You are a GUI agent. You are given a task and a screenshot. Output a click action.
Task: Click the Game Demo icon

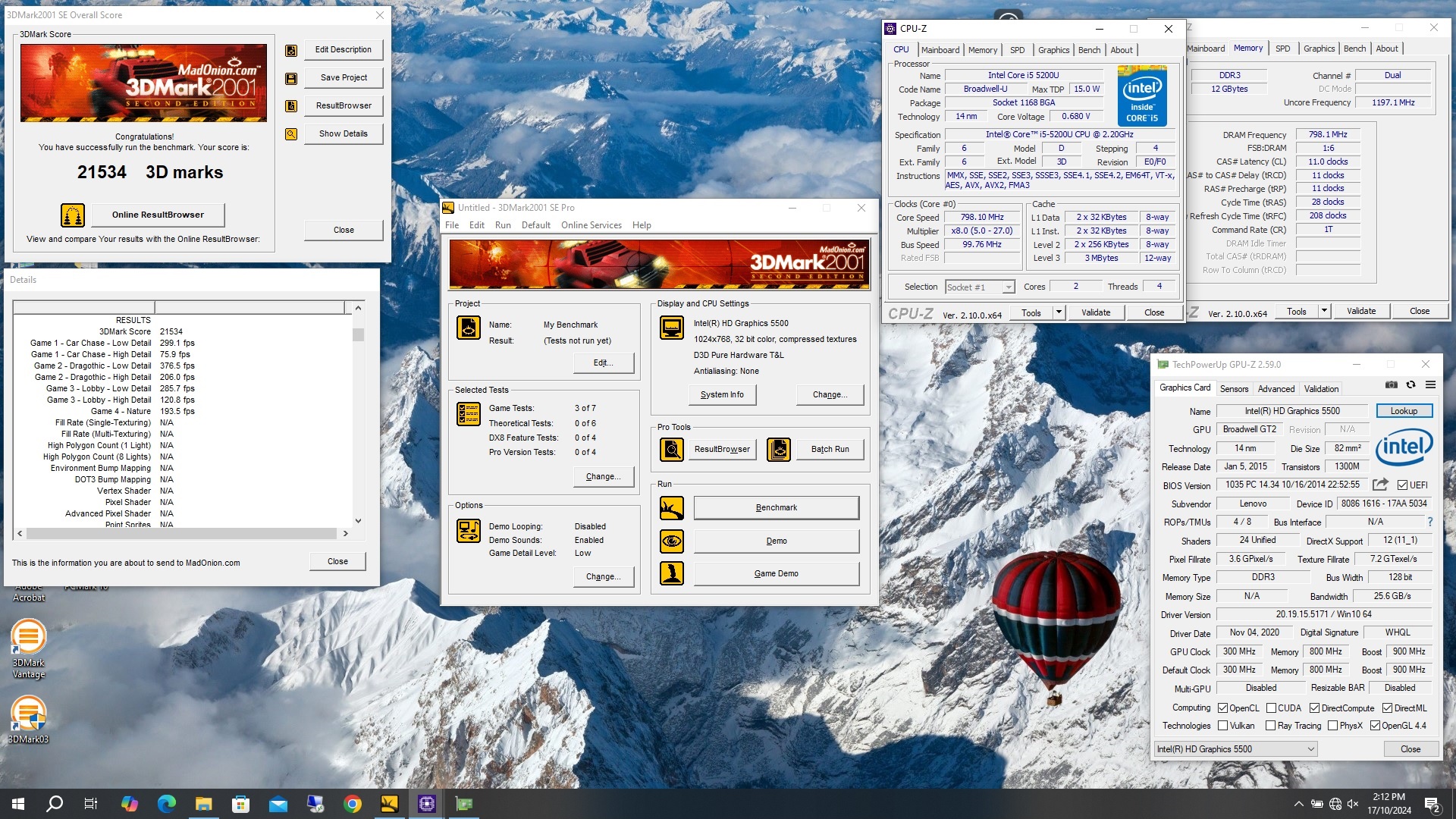pos(672,573)
